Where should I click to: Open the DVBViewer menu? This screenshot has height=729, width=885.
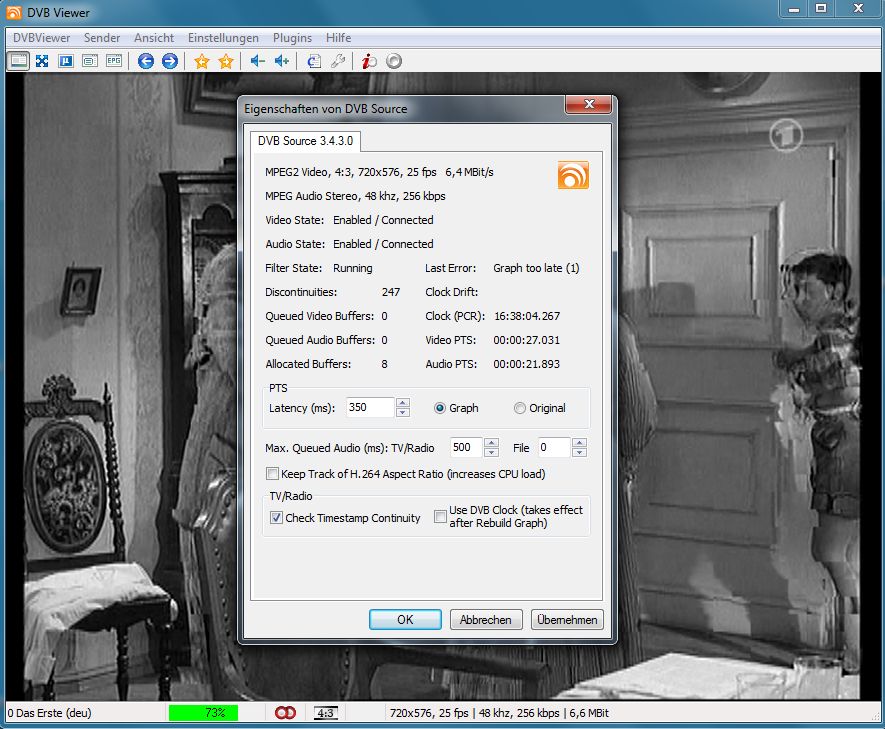click(x=42, y=38)
